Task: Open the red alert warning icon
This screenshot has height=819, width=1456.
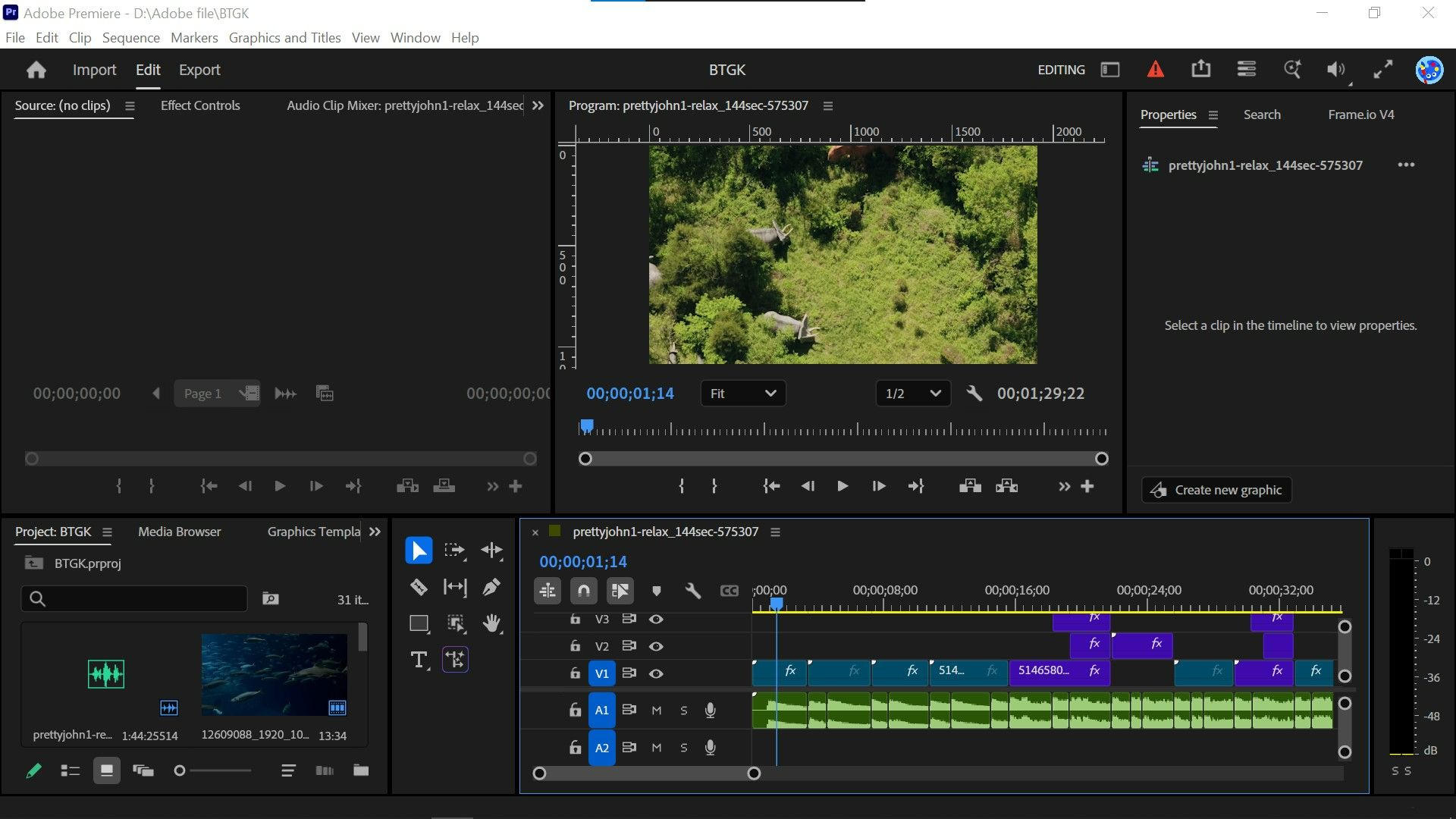Action: click(1155, 70)
